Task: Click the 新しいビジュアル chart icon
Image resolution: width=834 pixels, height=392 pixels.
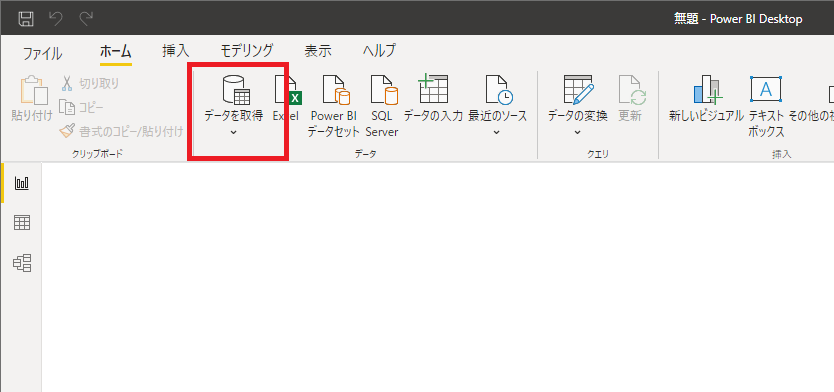Action: [x=708, y=89]
